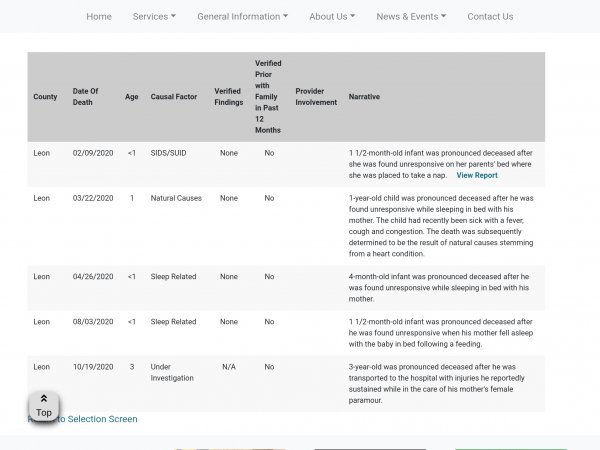This screenshot has height=450, width=600.
Task: Open the View Report link
Action: click(476, 175)
